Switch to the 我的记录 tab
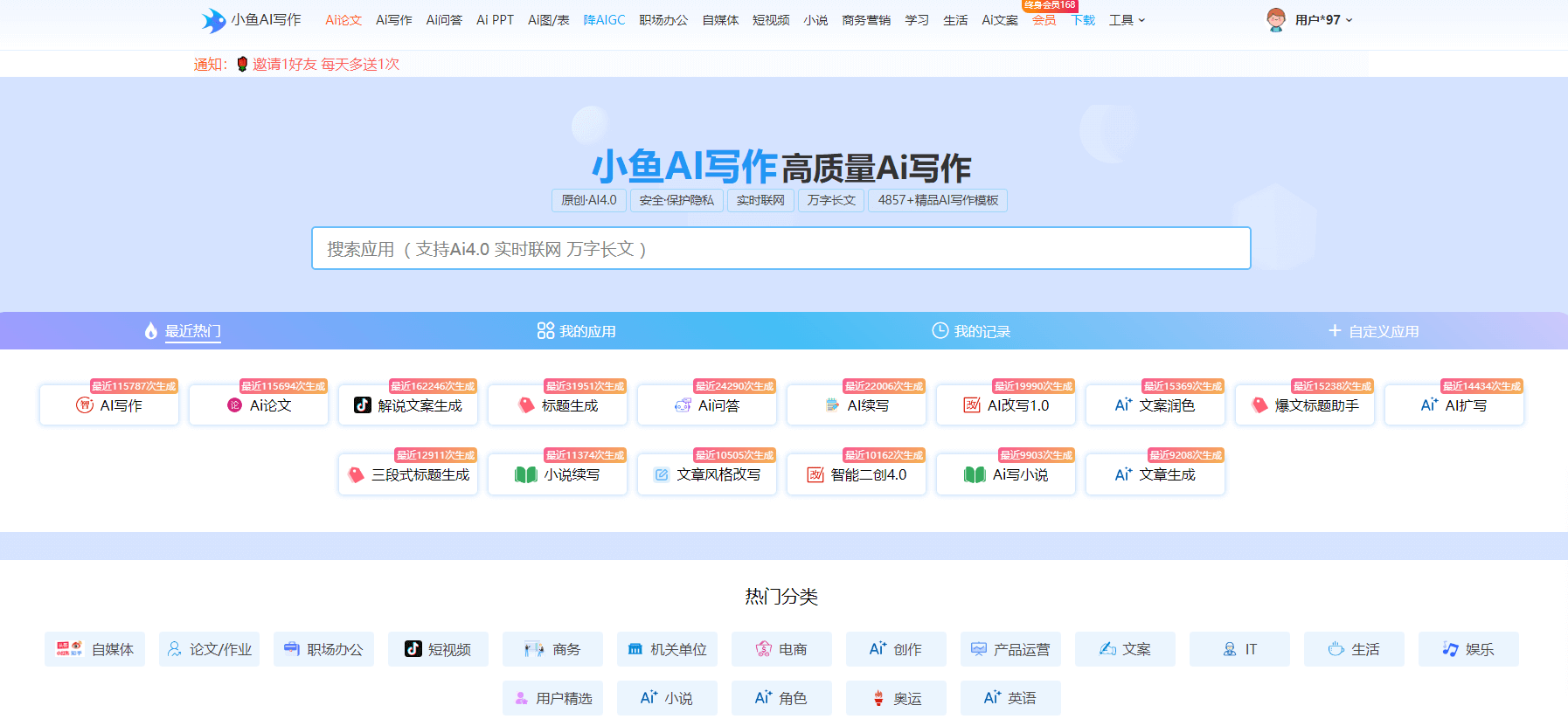Viewport: 1568px width, 726px height. (x=981, y=332)
